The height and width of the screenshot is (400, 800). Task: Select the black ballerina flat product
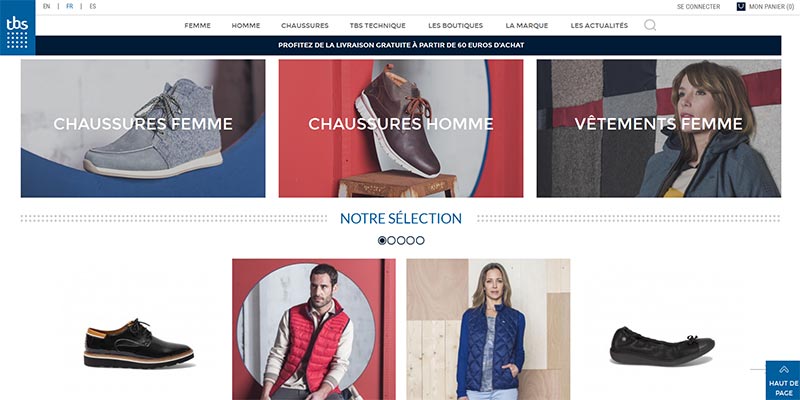pos(662,345)
